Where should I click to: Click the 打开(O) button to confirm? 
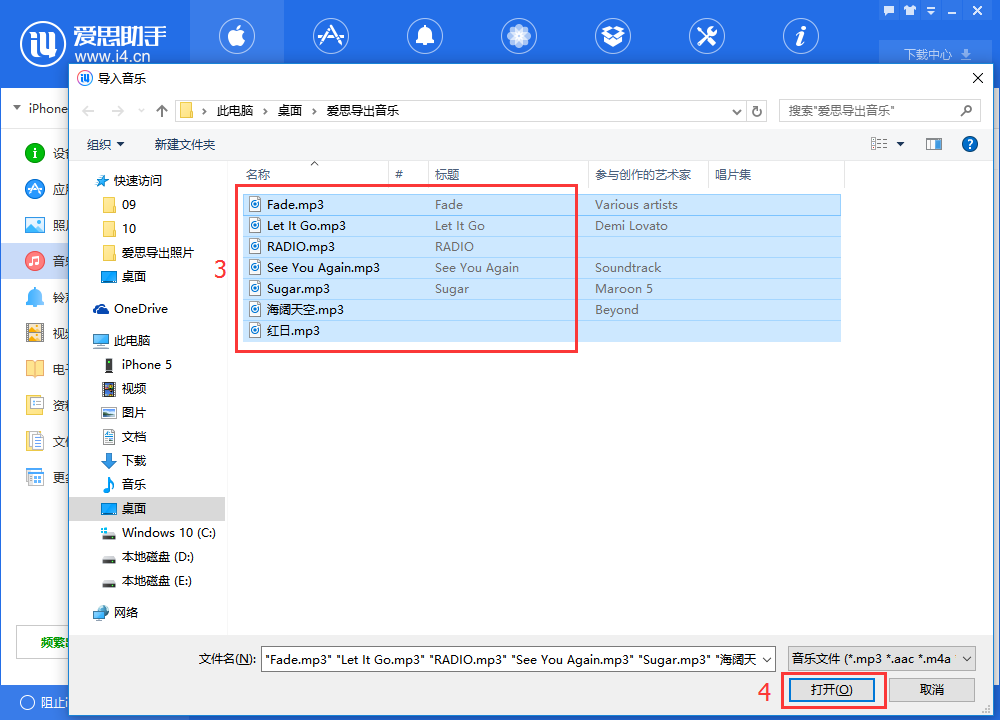pyautogui.click(x=833, y=690)
